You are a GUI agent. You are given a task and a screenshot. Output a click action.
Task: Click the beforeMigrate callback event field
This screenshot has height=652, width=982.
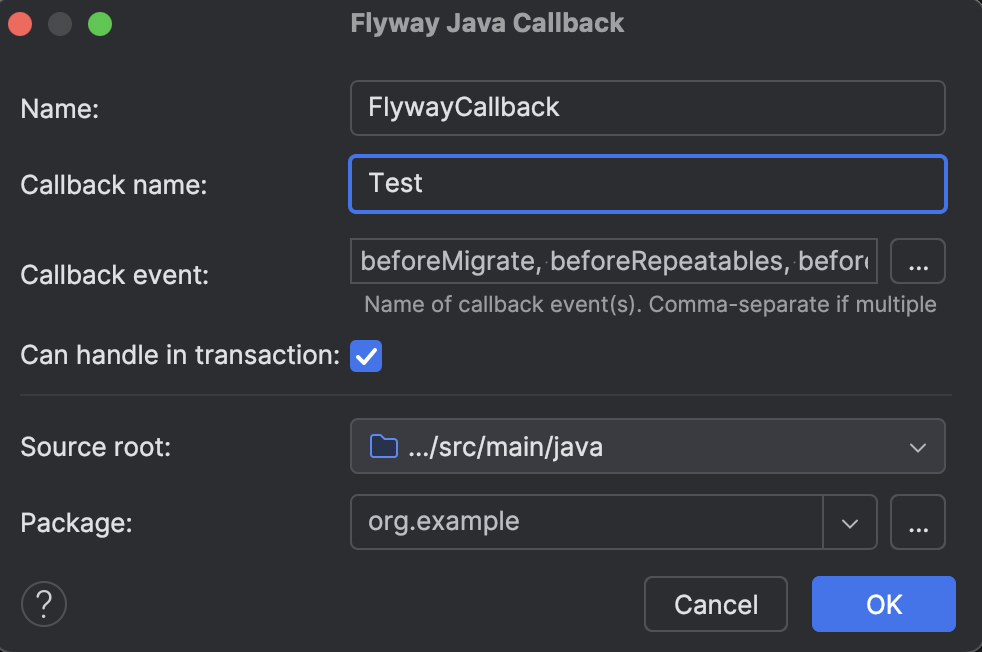point(613,261)
